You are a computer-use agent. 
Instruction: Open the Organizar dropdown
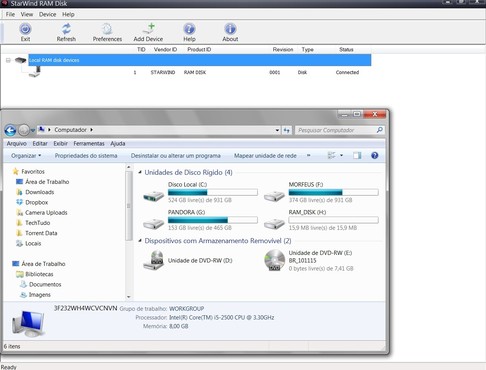tap(26, 156)
